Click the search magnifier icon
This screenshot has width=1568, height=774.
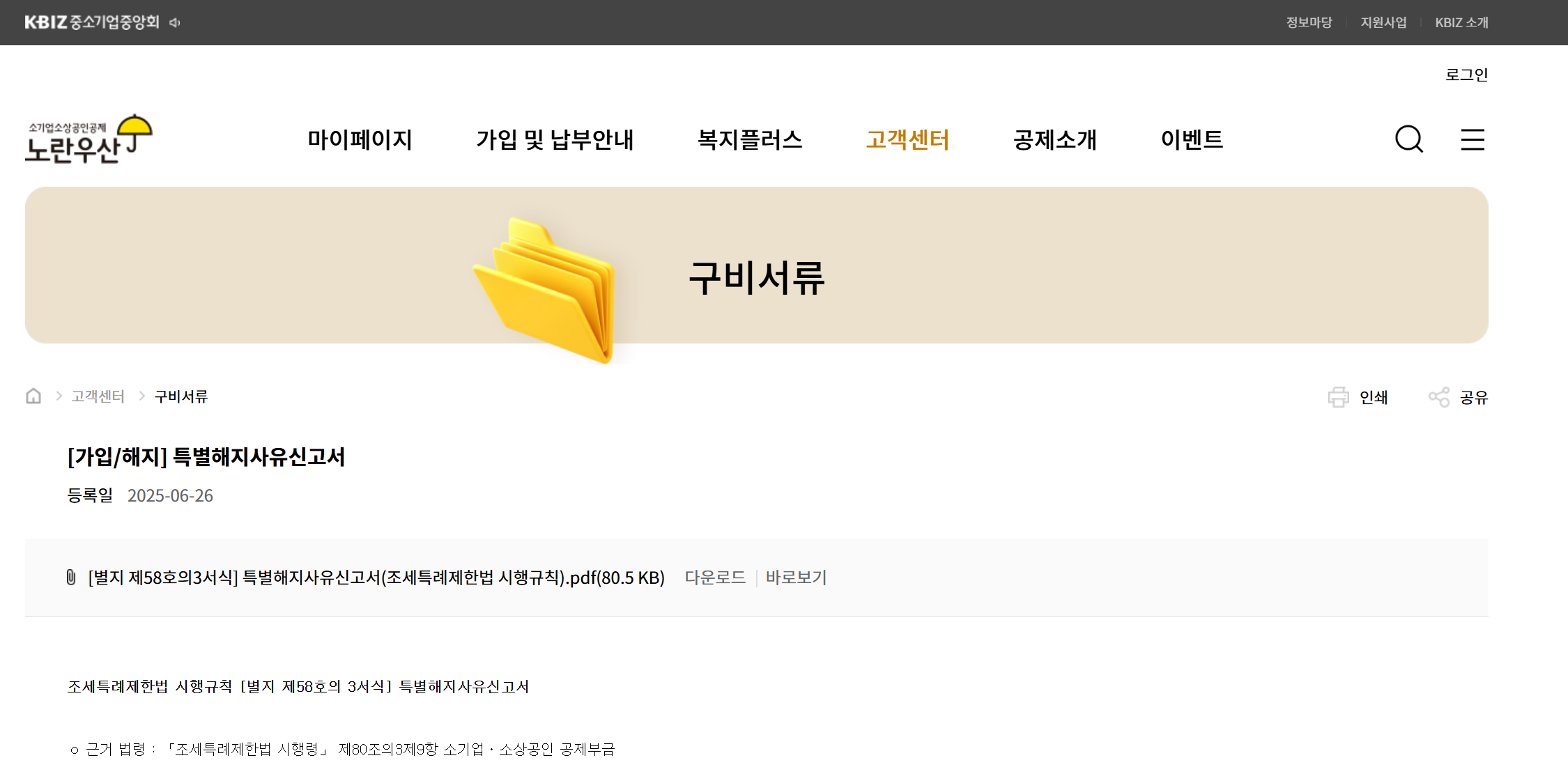[1408, 139]
